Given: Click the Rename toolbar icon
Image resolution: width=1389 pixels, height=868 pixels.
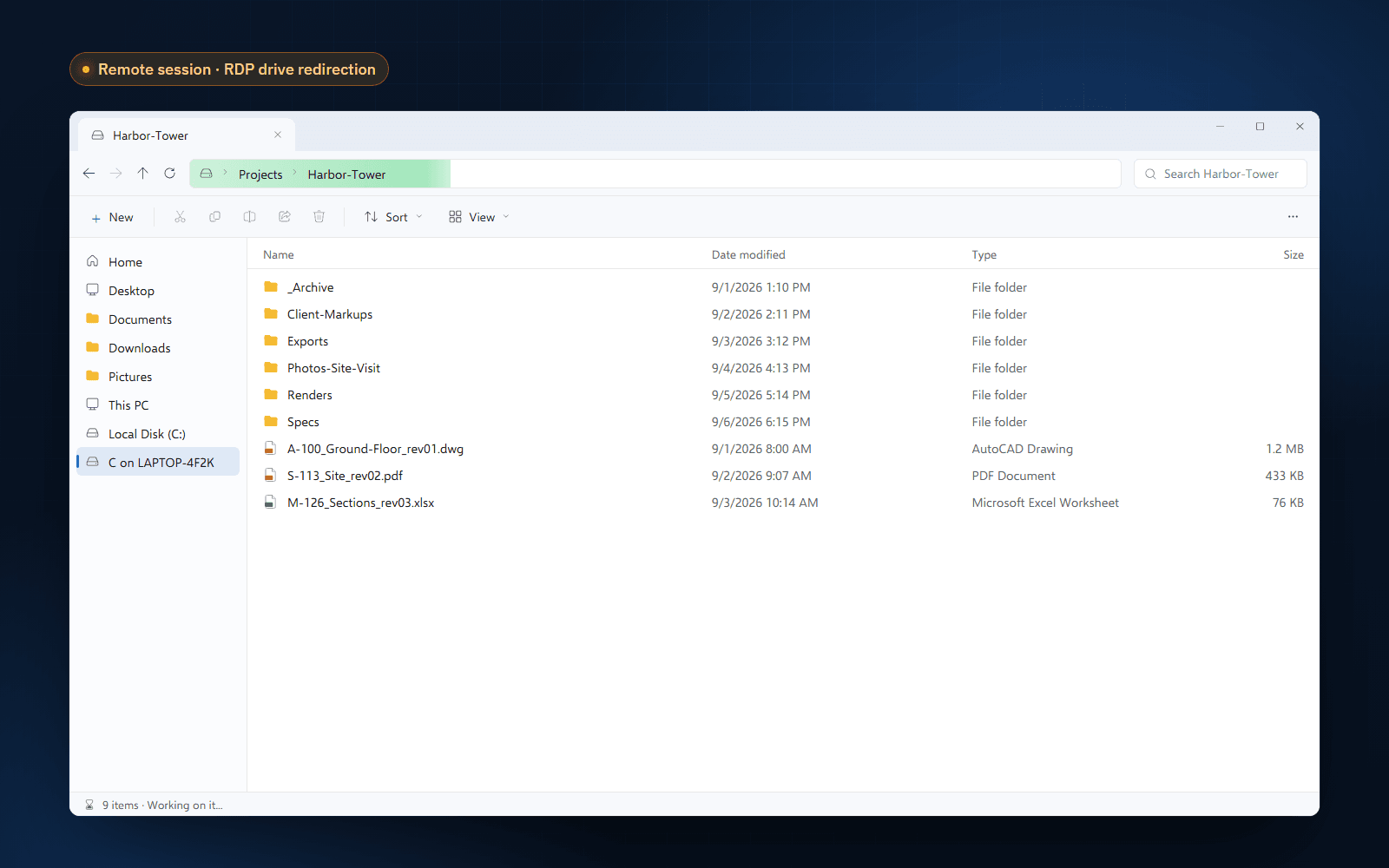Looking at the screenshot, I should click(x=249, y=217).
